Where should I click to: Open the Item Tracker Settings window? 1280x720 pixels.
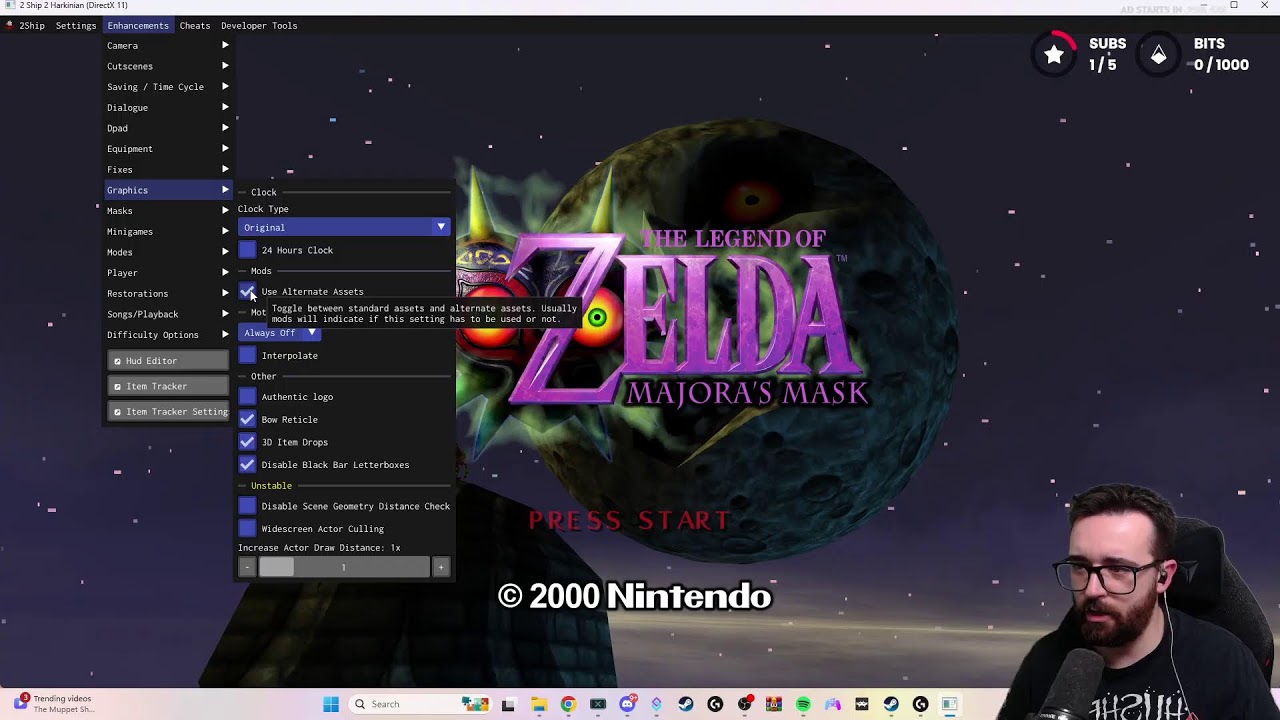(x=168, y=412)
